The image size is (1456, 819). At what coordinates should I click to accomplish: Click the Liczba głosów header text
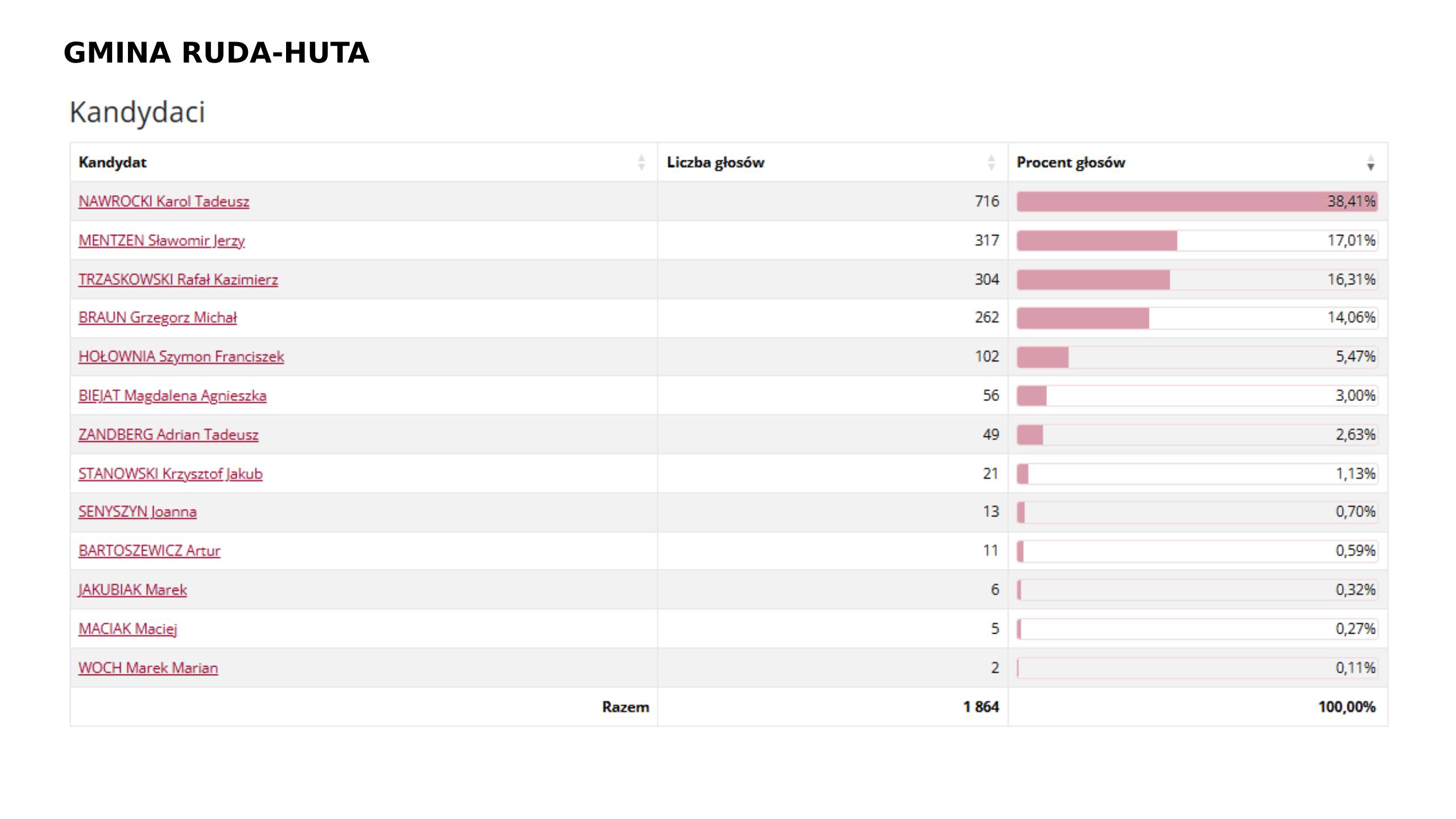point(715,163)
